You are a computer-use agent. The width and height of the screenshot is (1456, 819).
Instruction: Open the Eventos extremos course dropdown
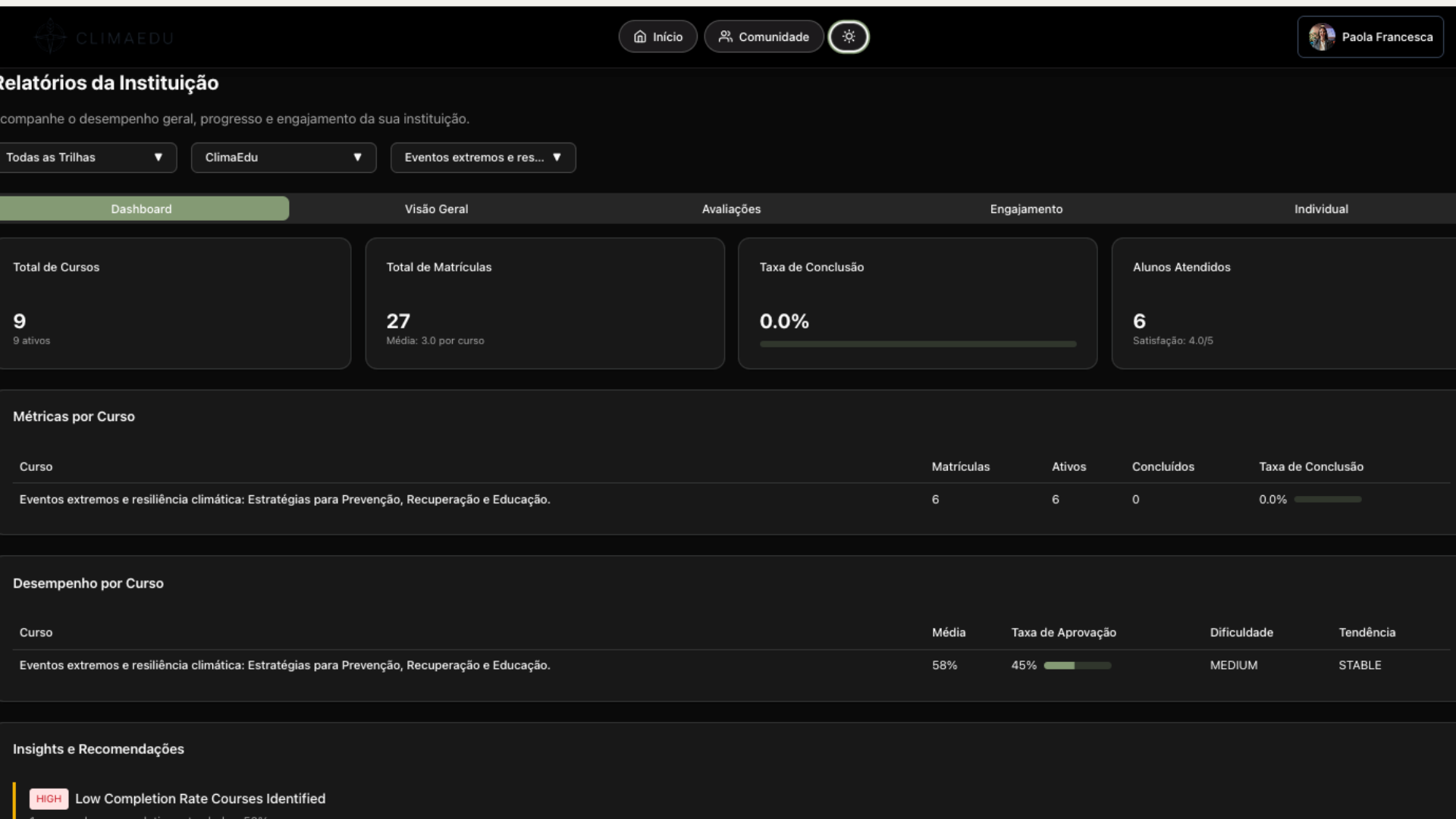click(x=483, y=158)
